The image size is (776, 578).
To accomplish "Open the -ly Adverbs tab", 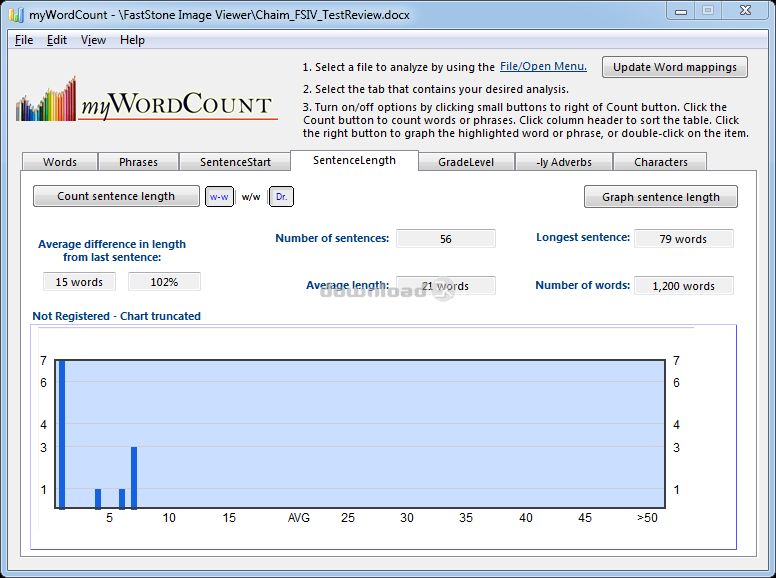I will point(564,162).
